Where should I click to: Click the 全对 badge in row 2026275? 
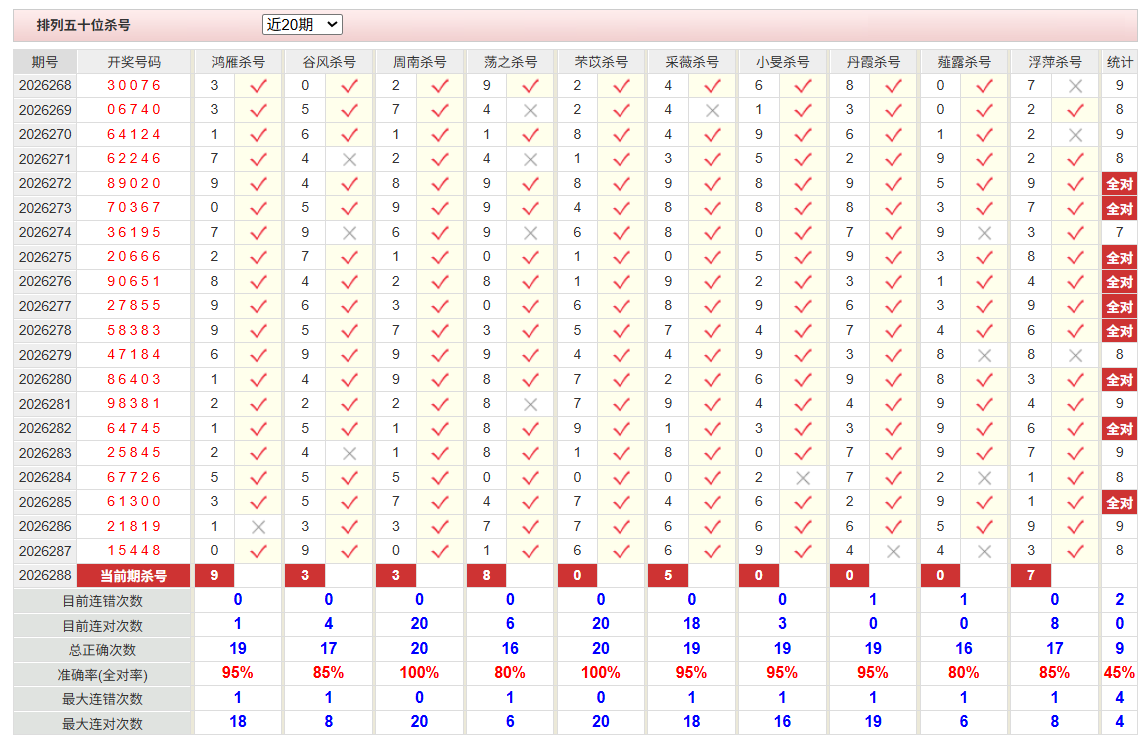click(x=1119, y=258)
